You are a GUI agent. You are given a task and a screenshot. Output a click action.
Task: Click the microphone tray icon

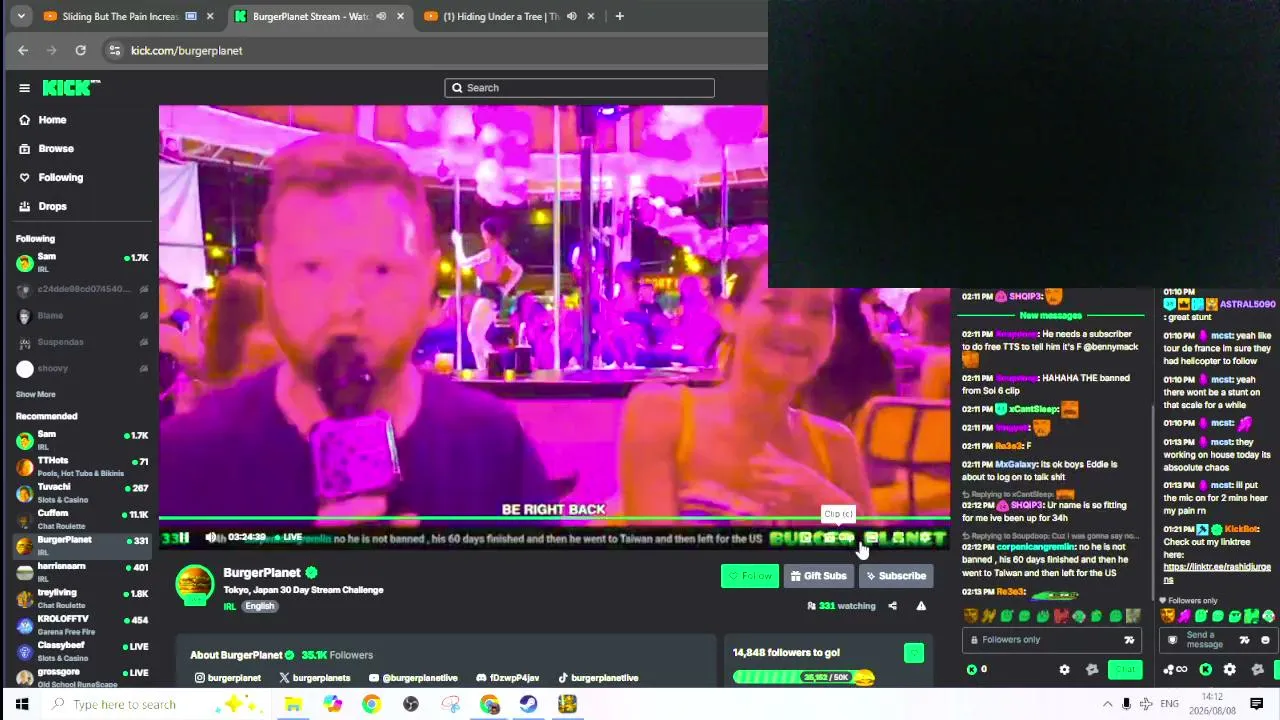[1127, 704]
